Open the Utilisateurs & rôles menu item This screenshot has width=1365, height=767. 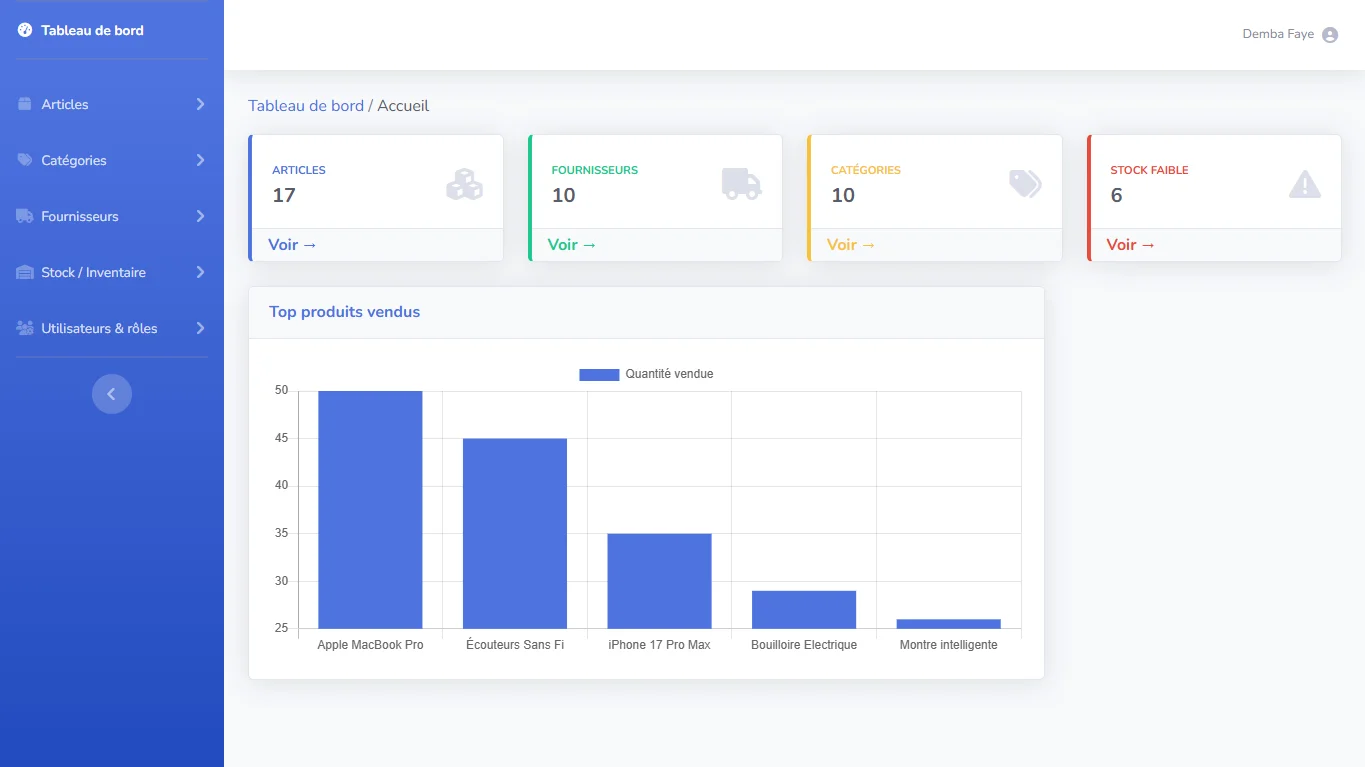tap(99, 328)
